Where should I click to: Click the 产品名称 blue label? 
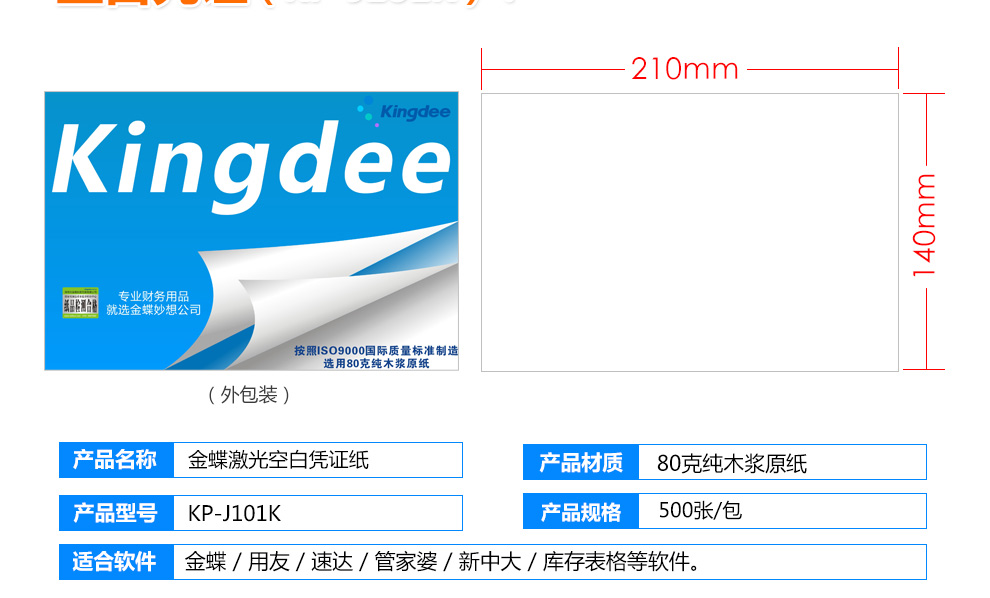116,460
